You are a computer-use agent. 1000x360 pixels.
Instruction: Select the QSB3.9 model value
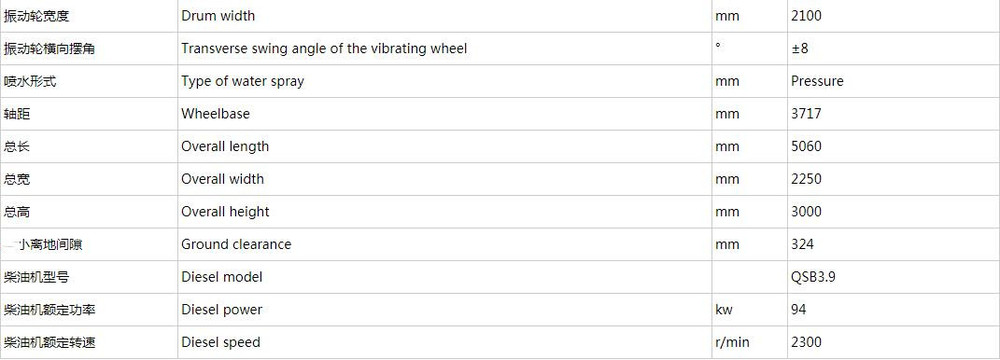[813, 277]
